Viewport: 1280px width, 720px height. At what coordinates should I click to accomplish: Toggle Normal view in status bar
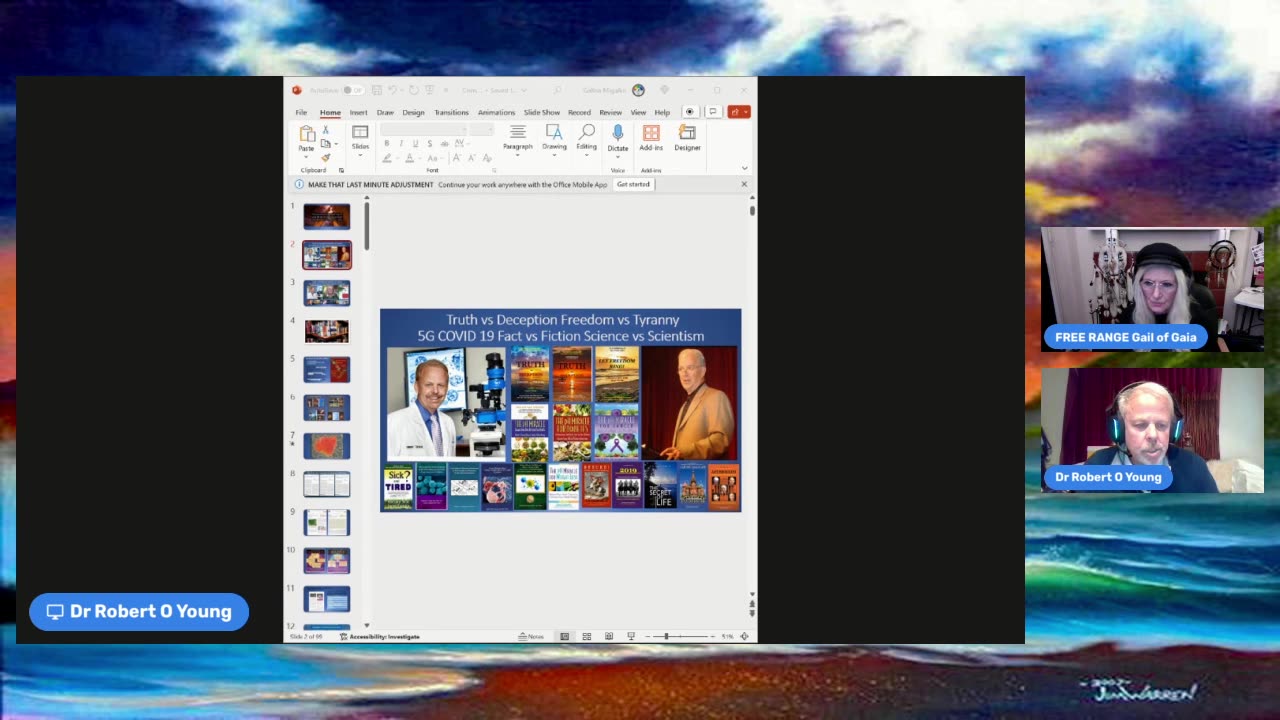(x=565, y=636)
